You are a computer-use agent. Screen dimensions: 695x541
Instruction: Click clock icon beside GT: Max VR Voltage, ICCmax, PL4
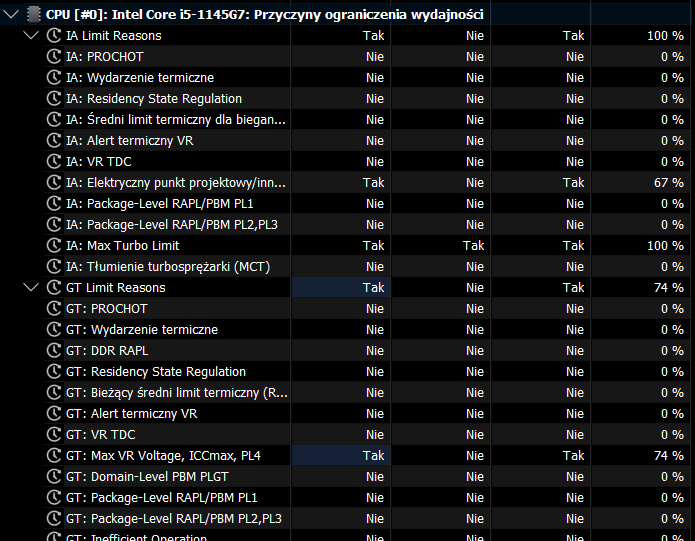tap(54, 455)
